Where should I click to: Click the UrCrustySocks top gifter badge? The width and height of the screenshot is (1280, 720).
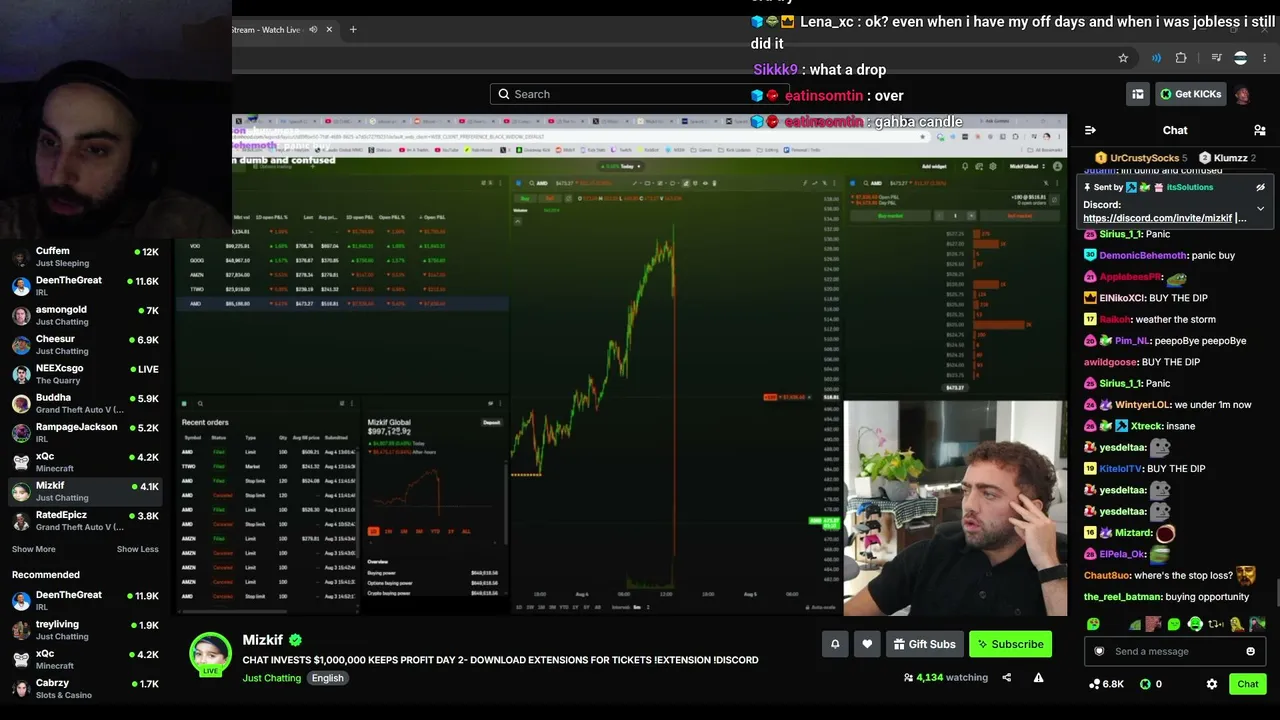click(x=1140, y=158)
